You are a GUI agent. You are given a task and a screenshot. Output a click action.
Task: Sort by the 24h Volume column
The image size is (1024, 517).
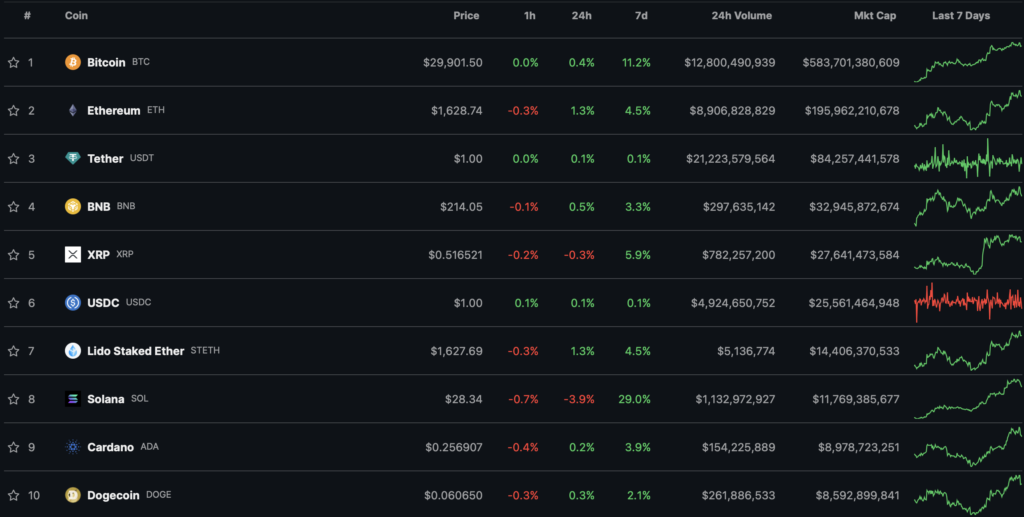pos(741,16)
